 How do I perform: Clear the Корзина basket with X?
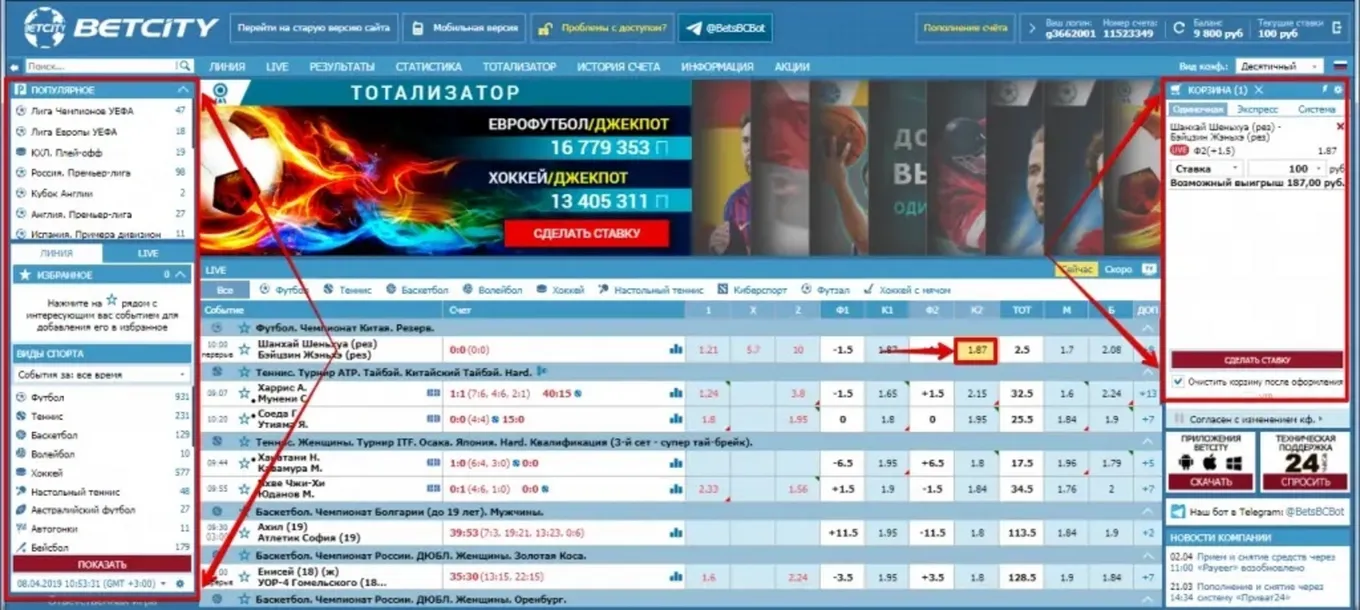coord(1258,90)
